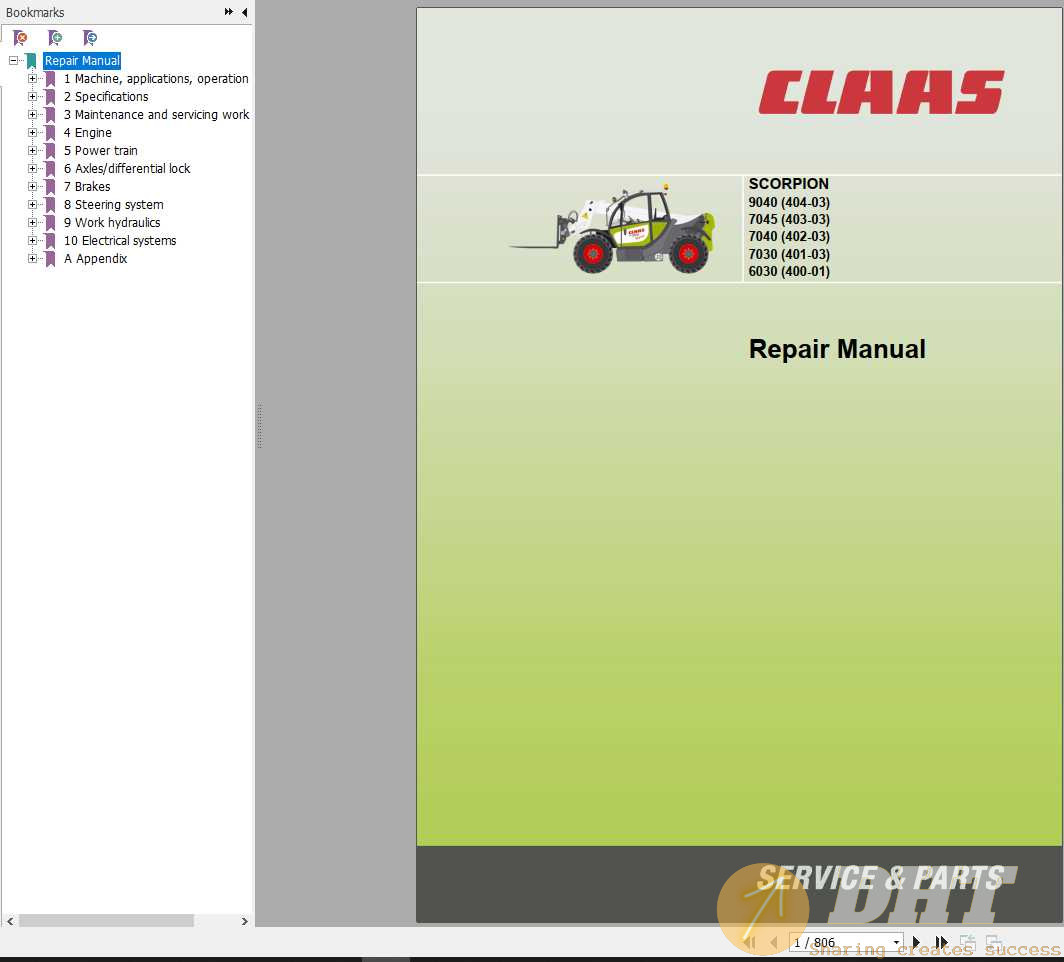
Task: Click the panel splitter grip handle
Action: 260,426
